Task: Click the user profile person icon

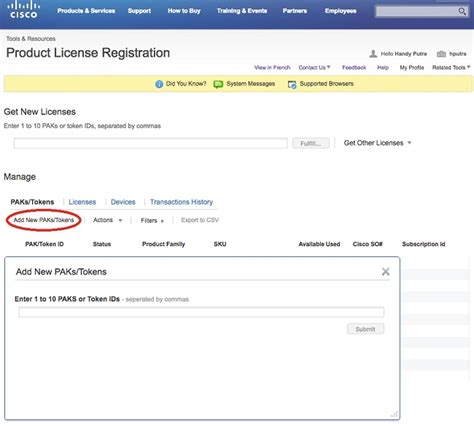Action: [373, 54]
